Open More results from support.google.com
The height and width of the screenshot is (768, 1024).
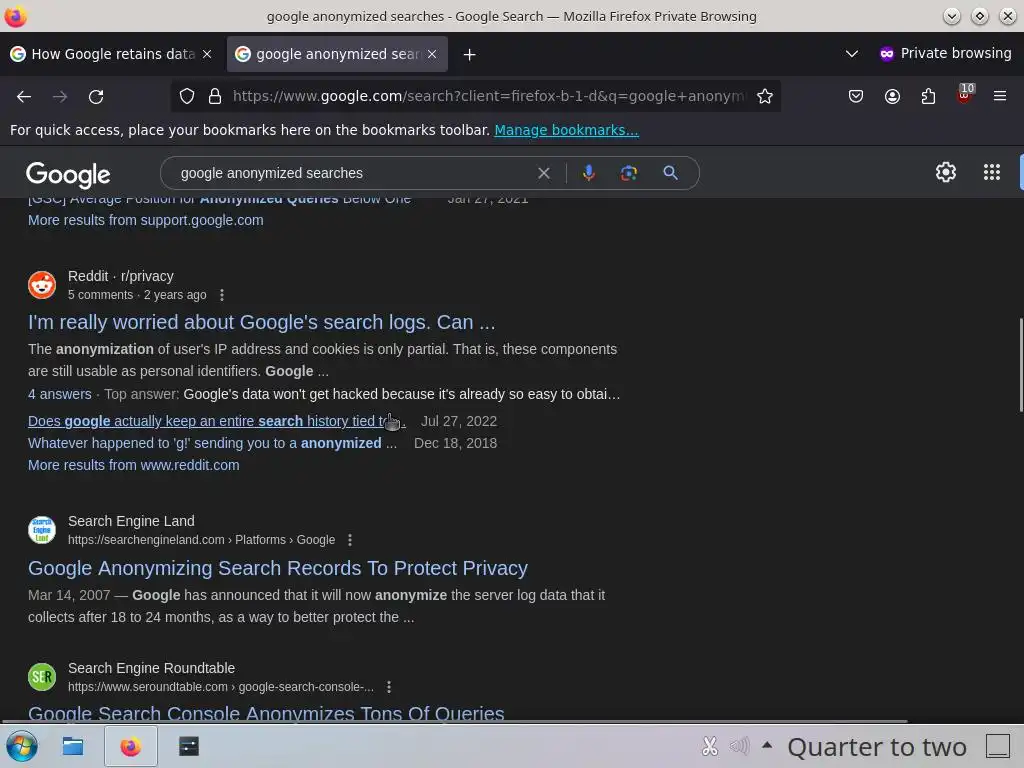tap(146, 220)
